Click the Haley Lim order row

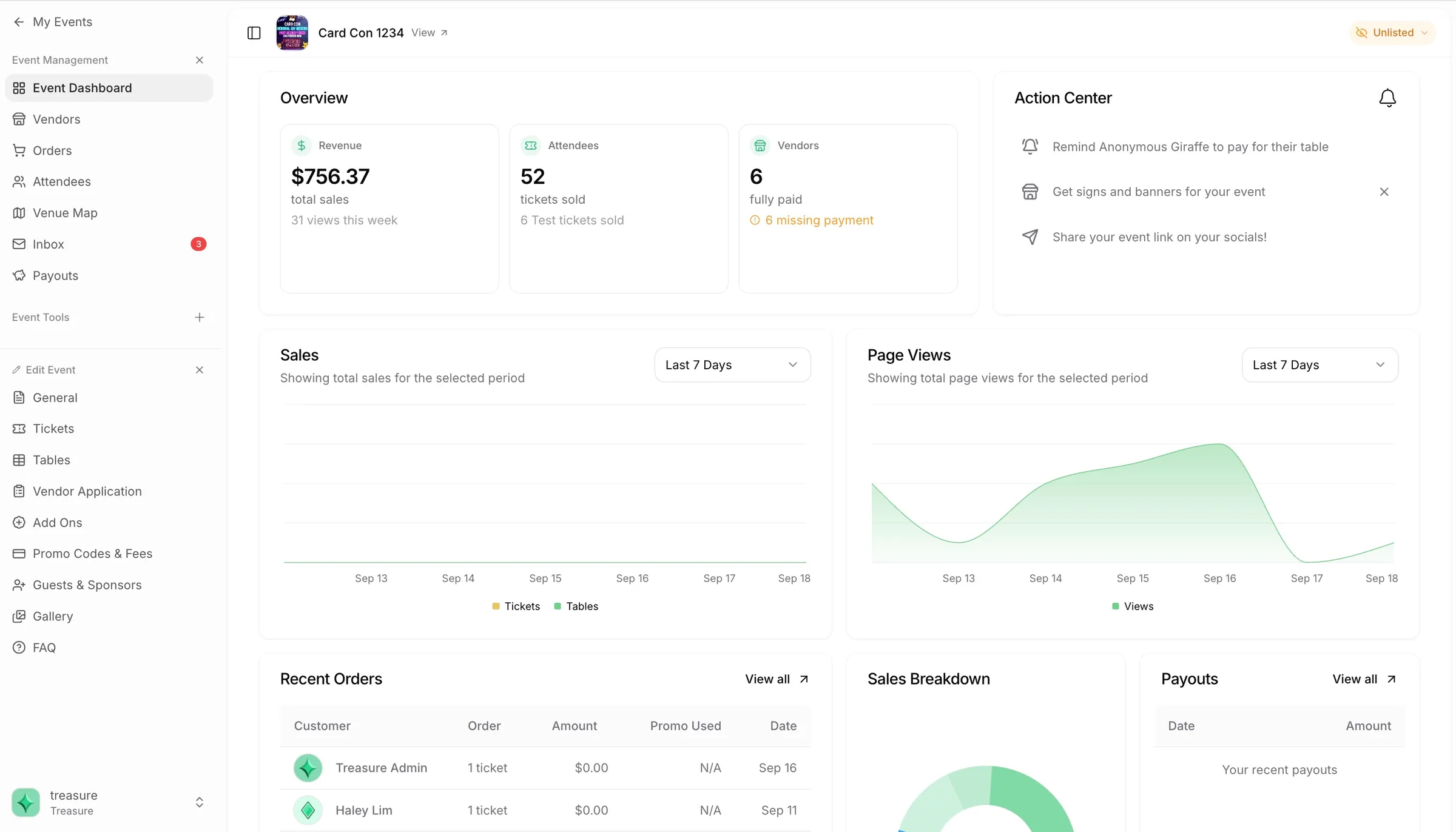click(x=545, y=810)
